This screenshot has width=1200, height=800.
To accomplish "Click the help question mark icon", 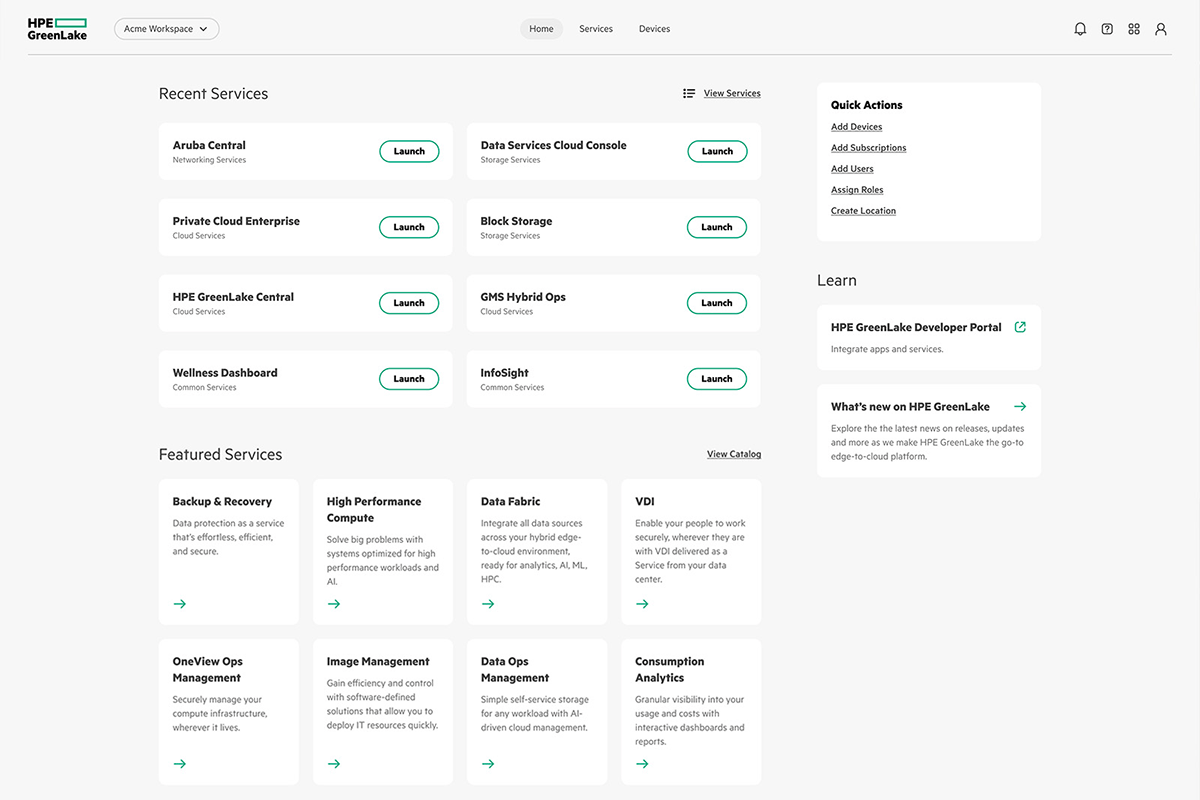I will coord(1107,29).
